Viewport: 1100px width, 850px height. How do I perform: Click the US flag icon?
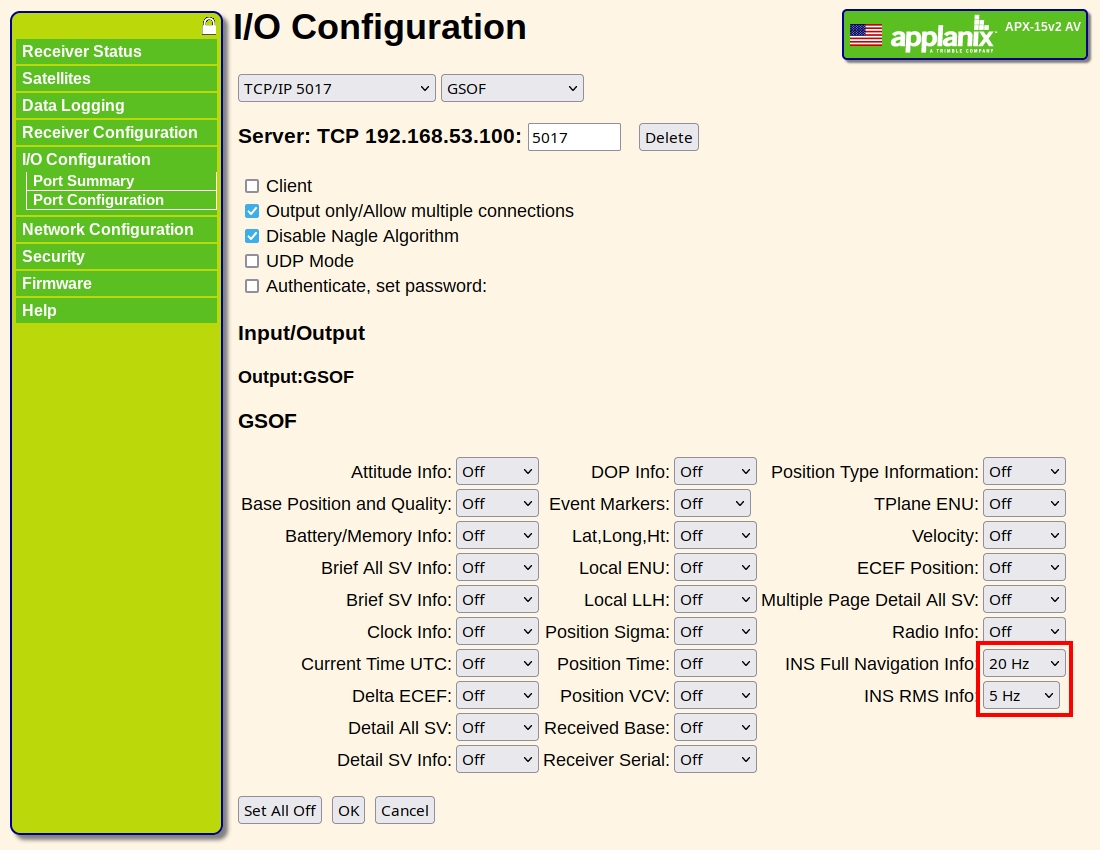click(866, 34)
